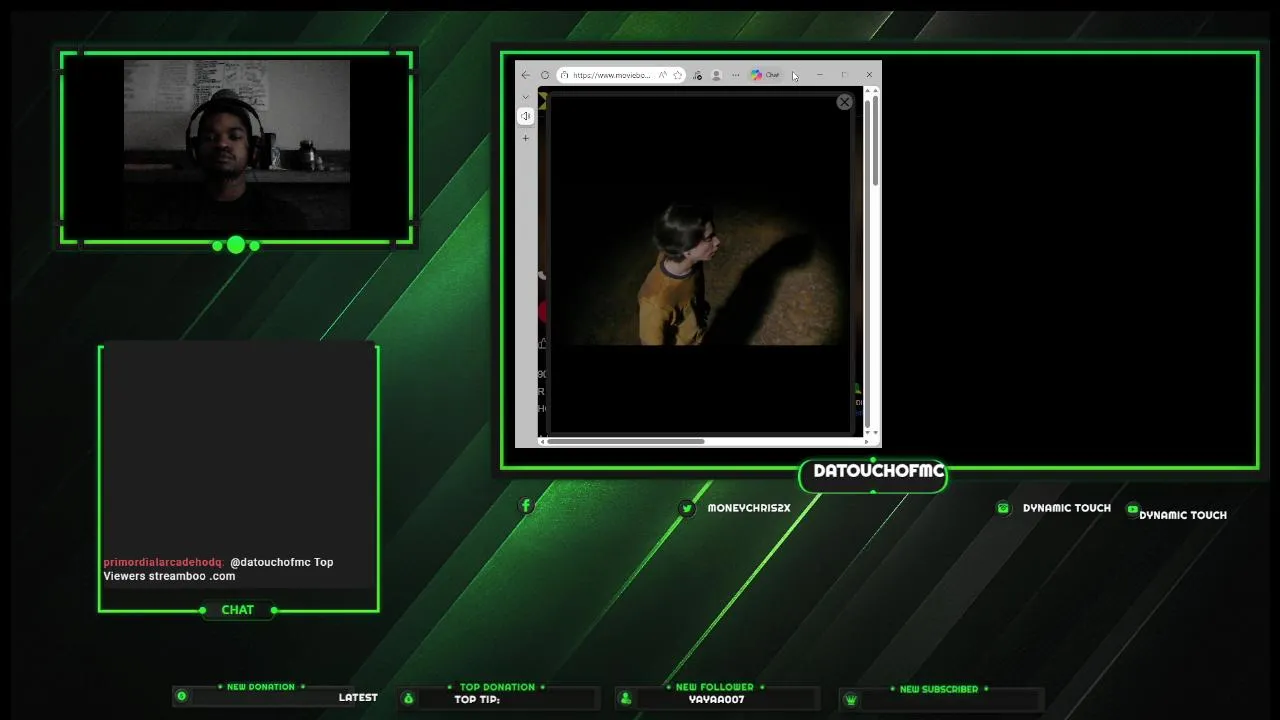Viewport: 1280px width, 720px height.
Task: Open the media/collections toolbar icon
Action: tap(697, 75)
